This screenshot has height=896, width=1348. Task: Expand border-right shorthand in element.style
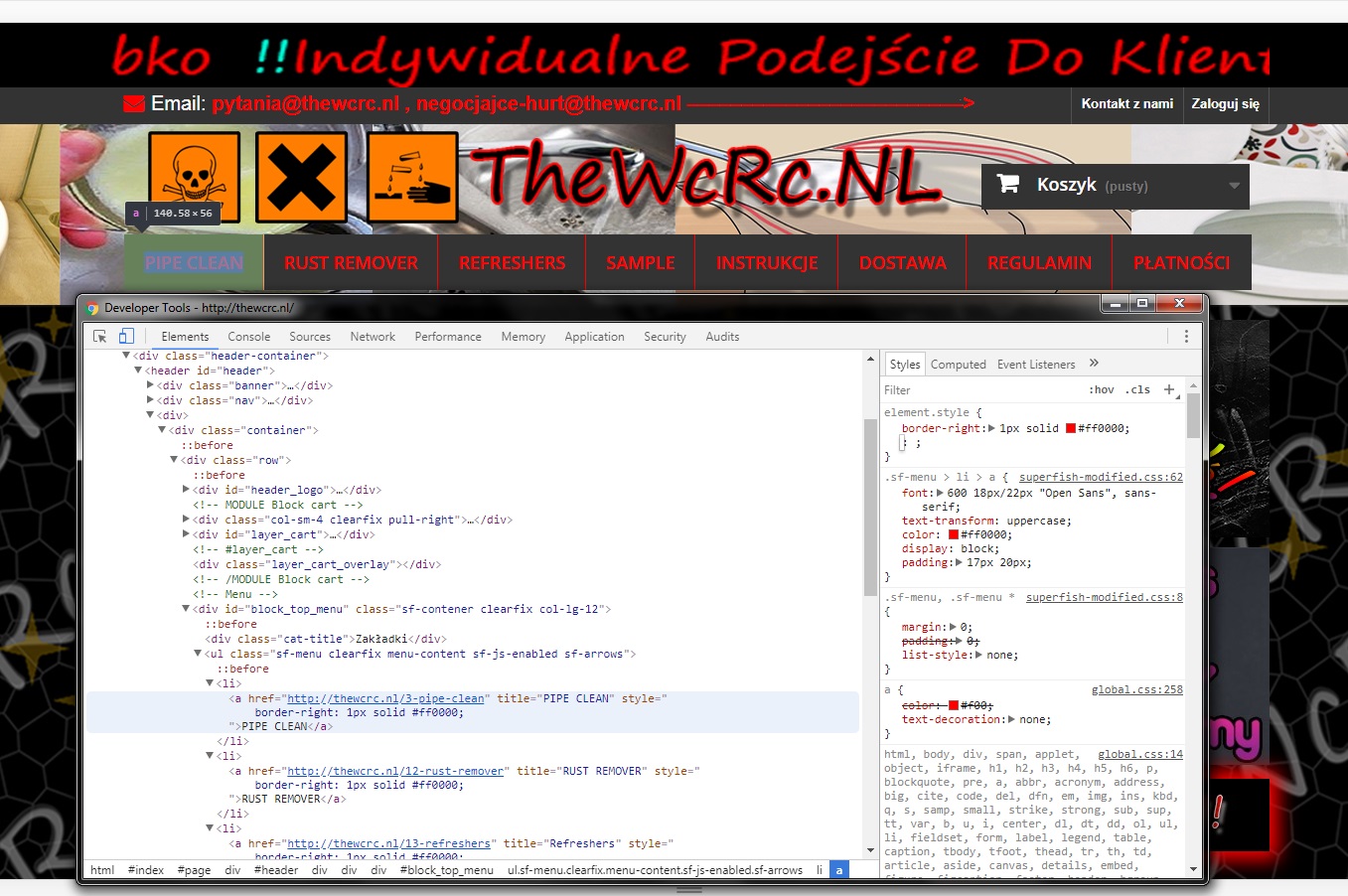(991, 428)
